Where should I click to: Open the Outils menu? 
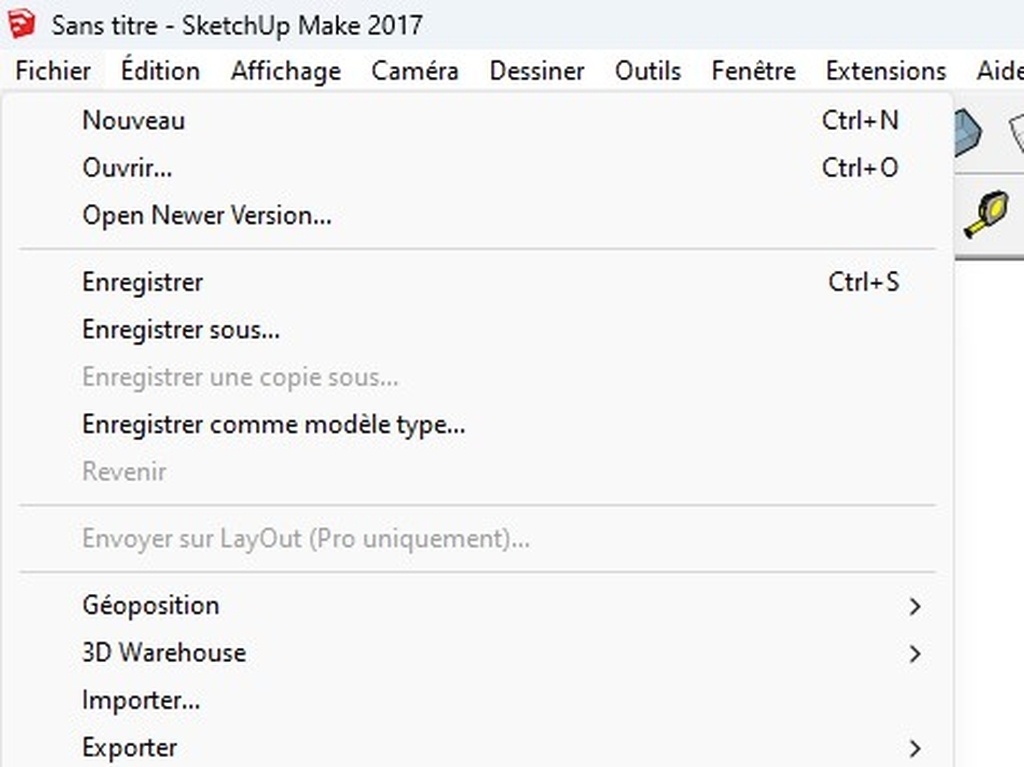(x=648, y=71)
